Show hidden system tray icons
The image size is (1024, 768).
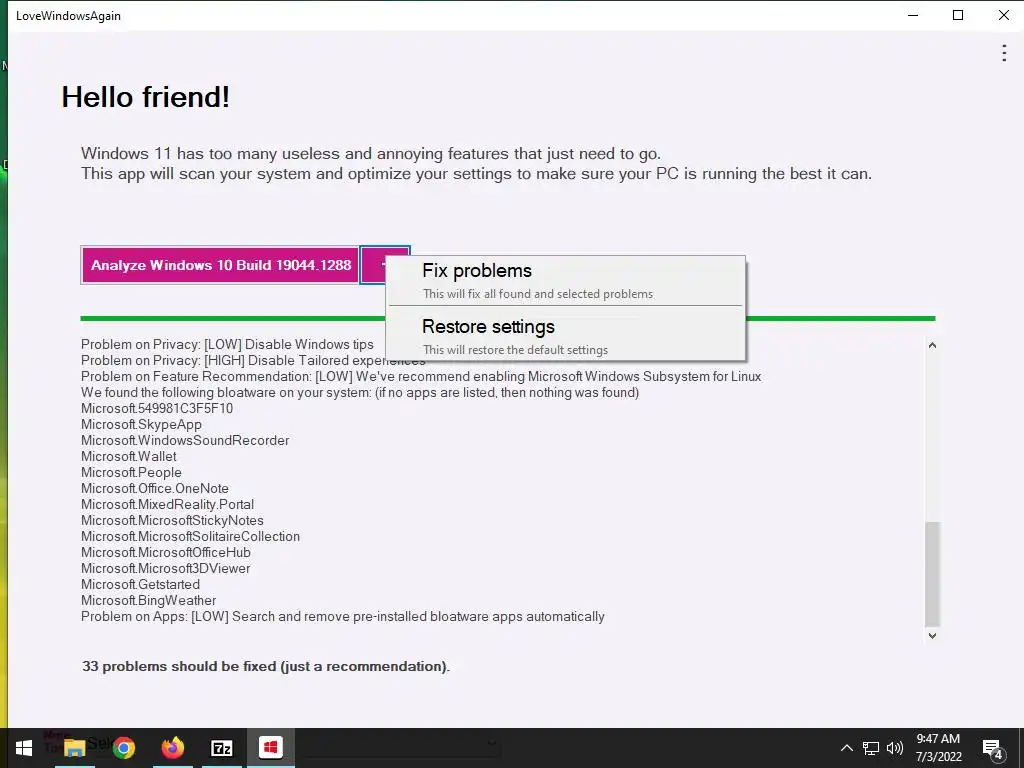(x=846, y=748)
